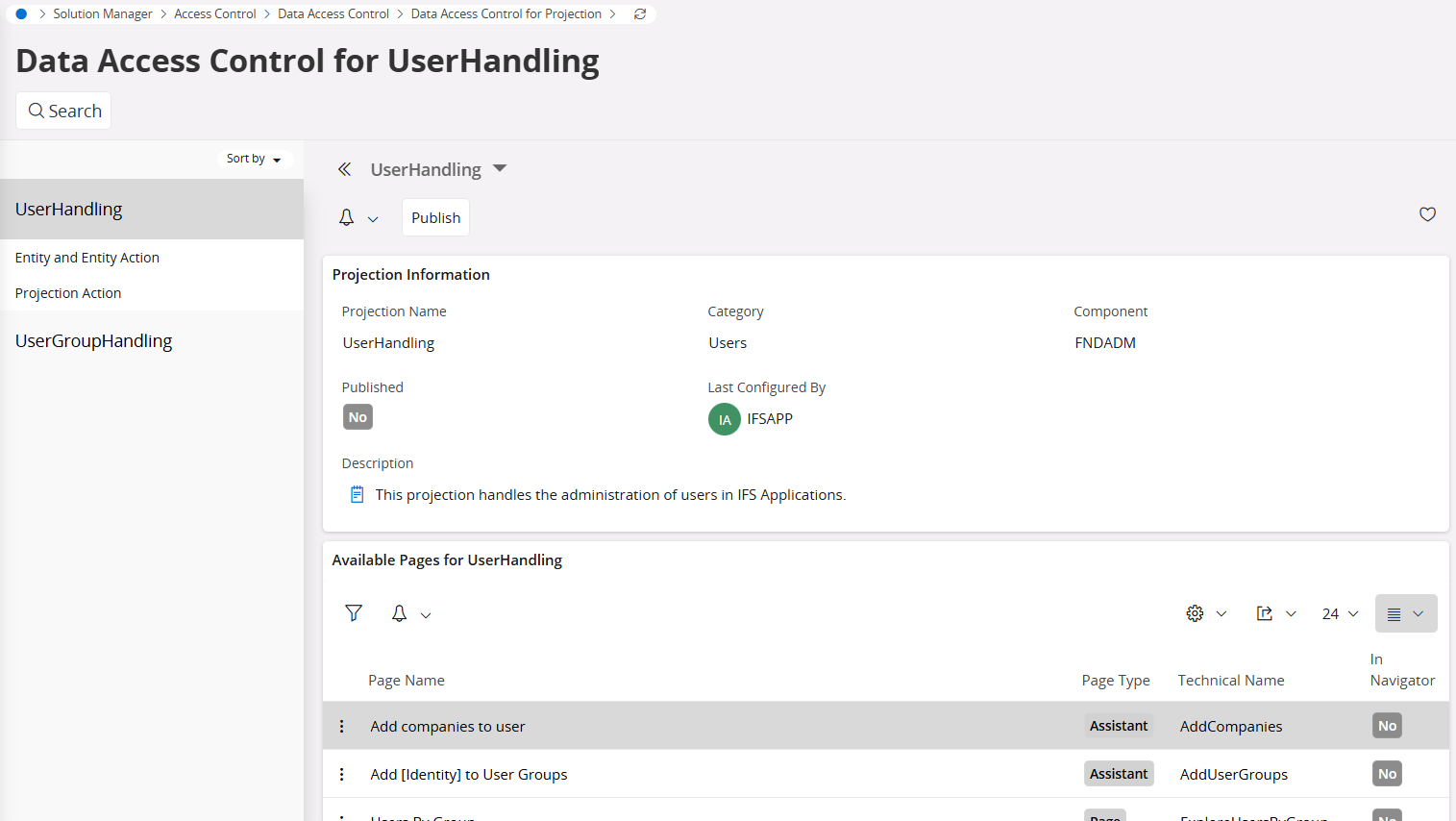This screenshot has height=821, width=1456.
Task: Click the Publish button
Action: tap(435, 218)
